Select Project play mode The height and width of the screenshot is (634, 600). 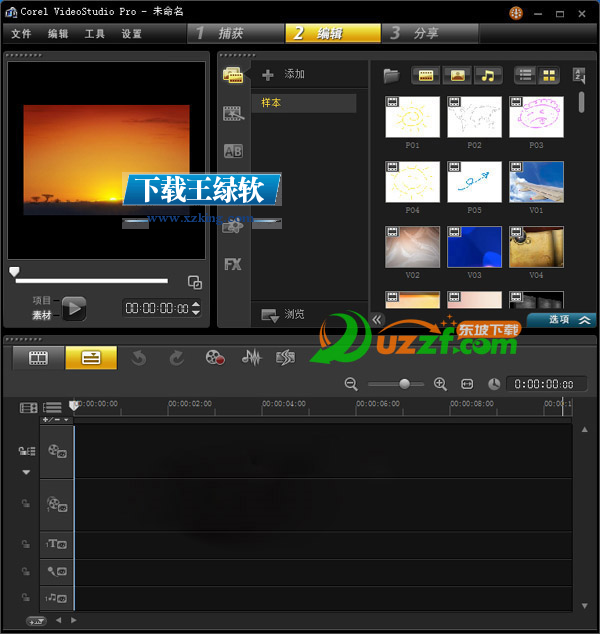tap(41, 300)
